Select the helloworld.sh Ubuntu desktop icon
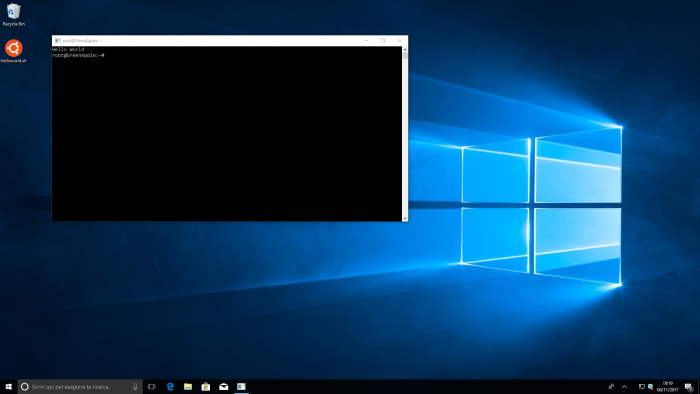 pos(13,51)
